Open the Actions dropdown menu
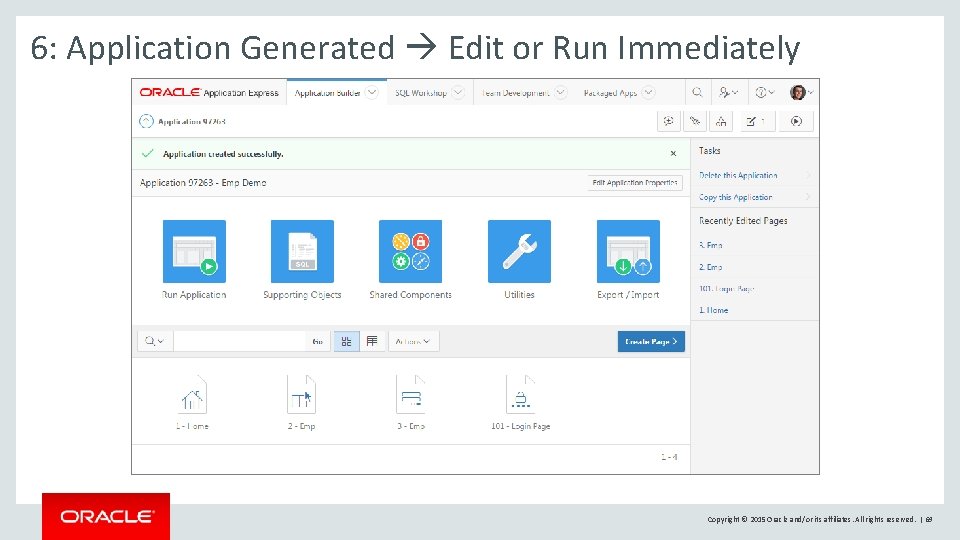Viewport: 960px width, 540px height. 413,342
